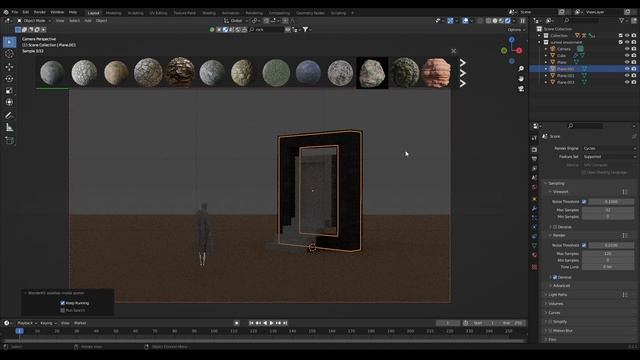Image resolution: width=640 pixels, height=360 pixels.
Task: Expand the Light Paths panel
Action: (x=558, y=295)
